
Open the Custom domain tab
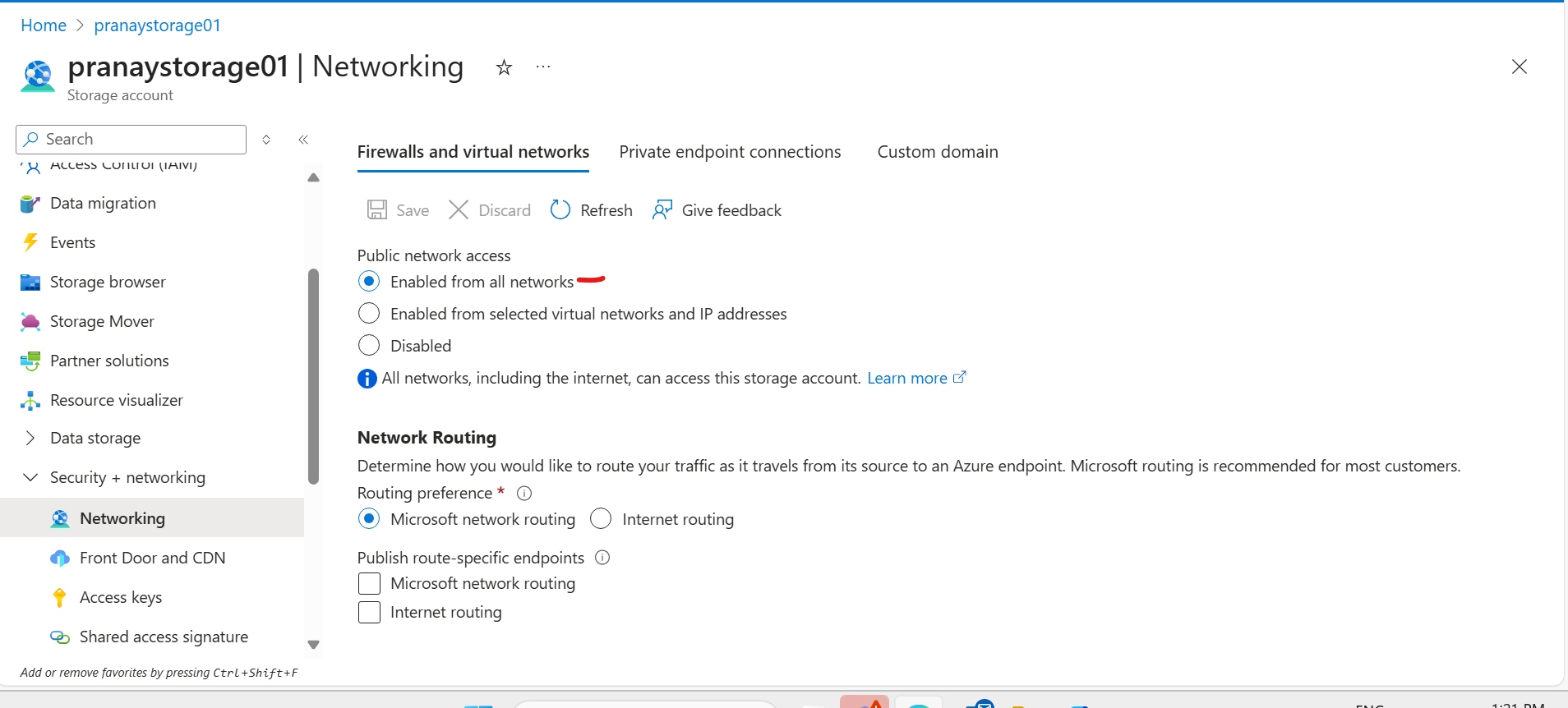point(938,152)
